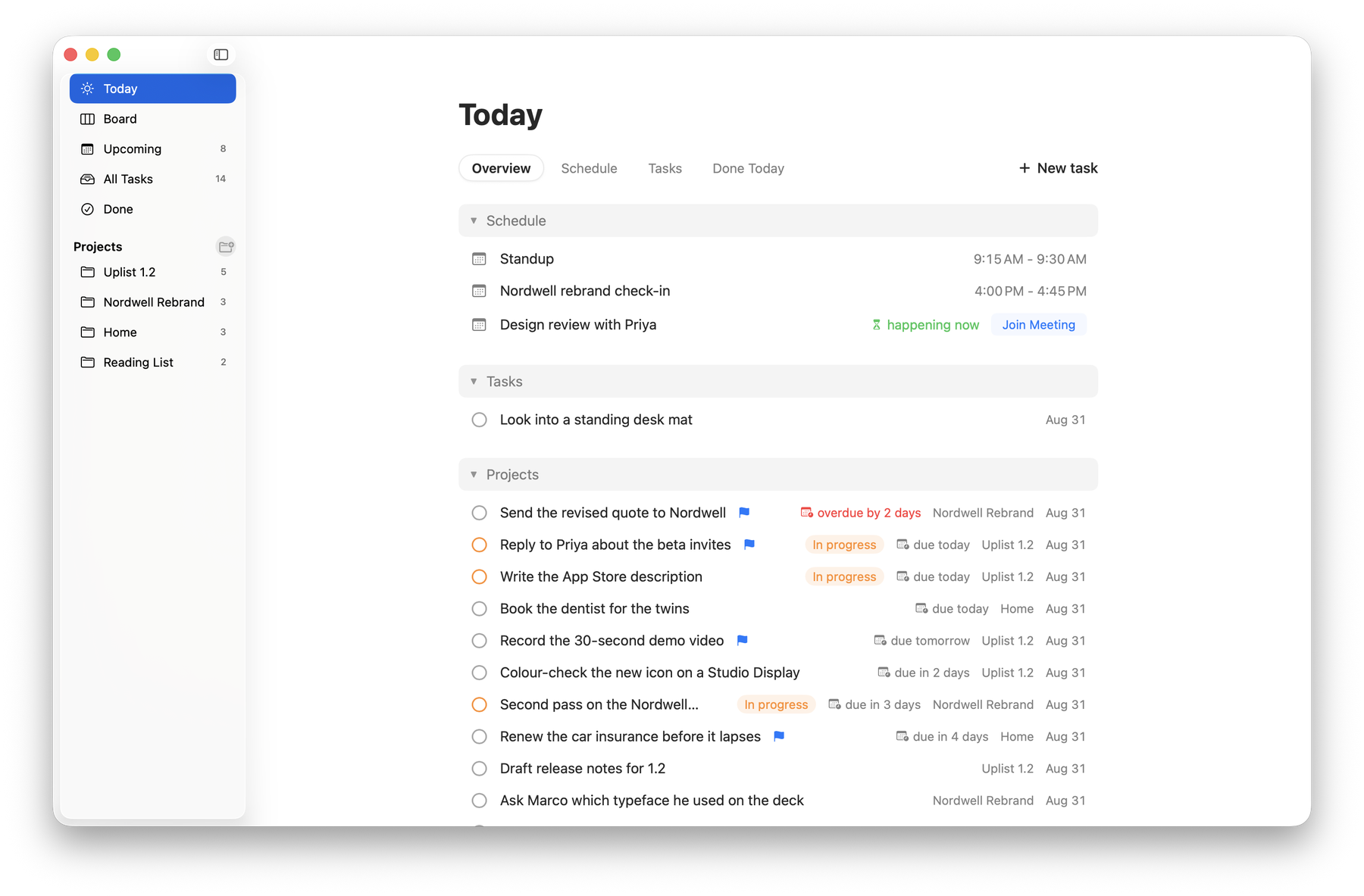
Task: Click the Uplist 1.2 folder icon in the sidebar
Action: (x=88, y=272)
